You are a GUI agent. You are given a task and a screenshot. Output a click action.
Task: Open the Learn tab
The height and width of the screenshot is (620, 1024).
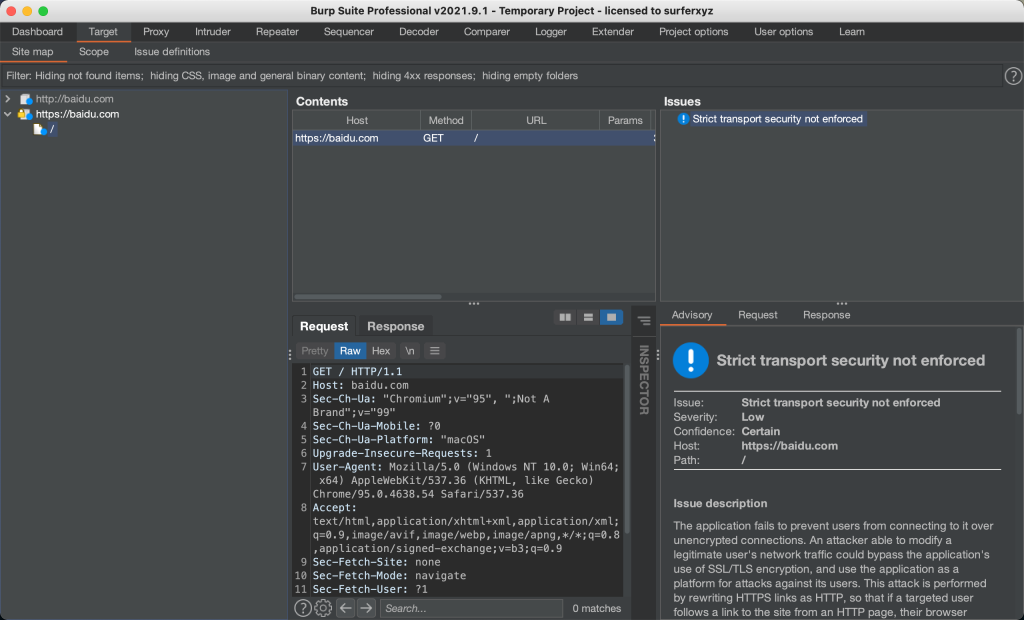pos(852,31)
